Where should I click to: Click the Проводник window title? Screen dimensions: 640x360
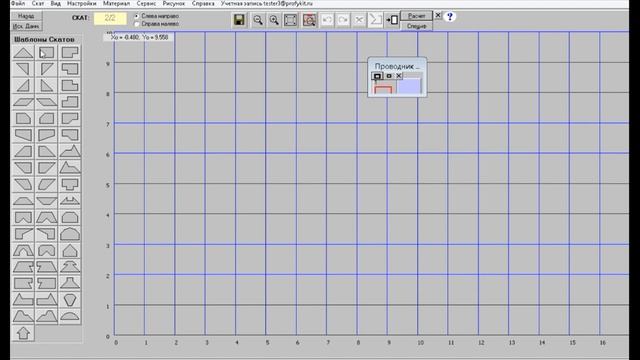397,66
